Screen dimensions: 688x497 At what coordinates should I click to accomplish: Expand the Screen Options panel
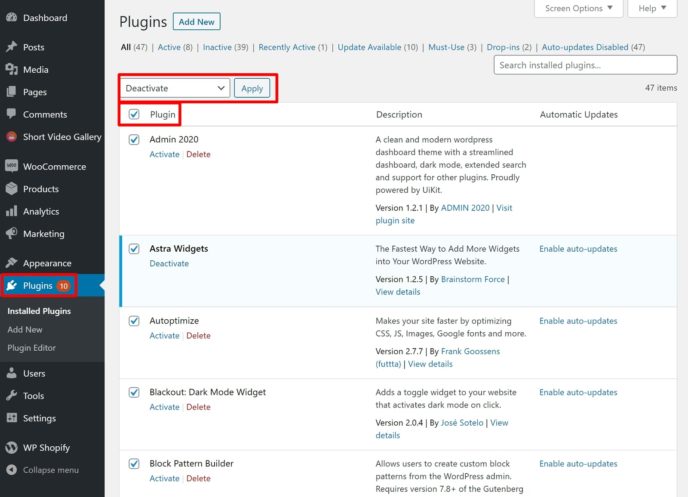578,8
